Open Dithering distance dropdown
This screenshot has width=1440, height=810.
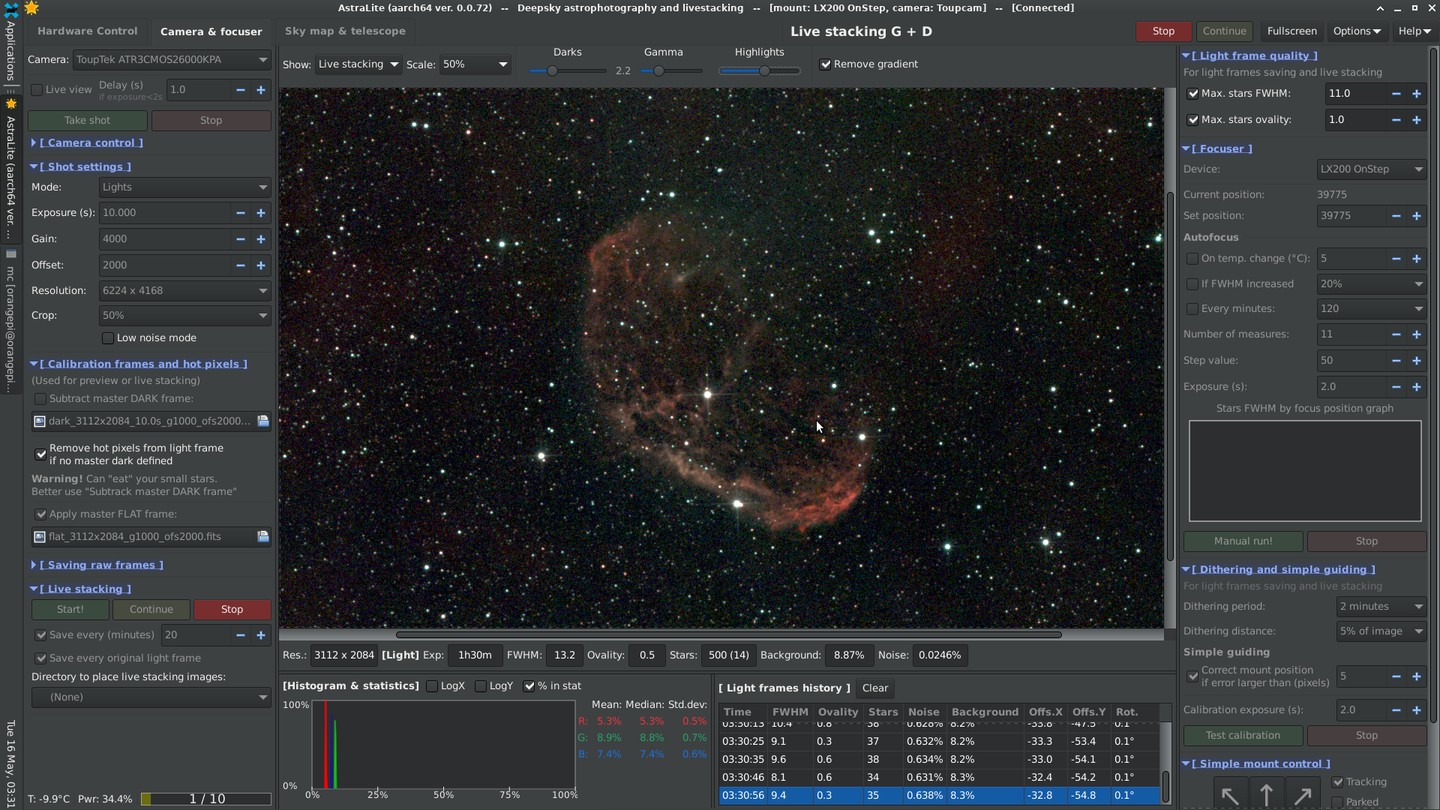click(x=1382, y=631)
